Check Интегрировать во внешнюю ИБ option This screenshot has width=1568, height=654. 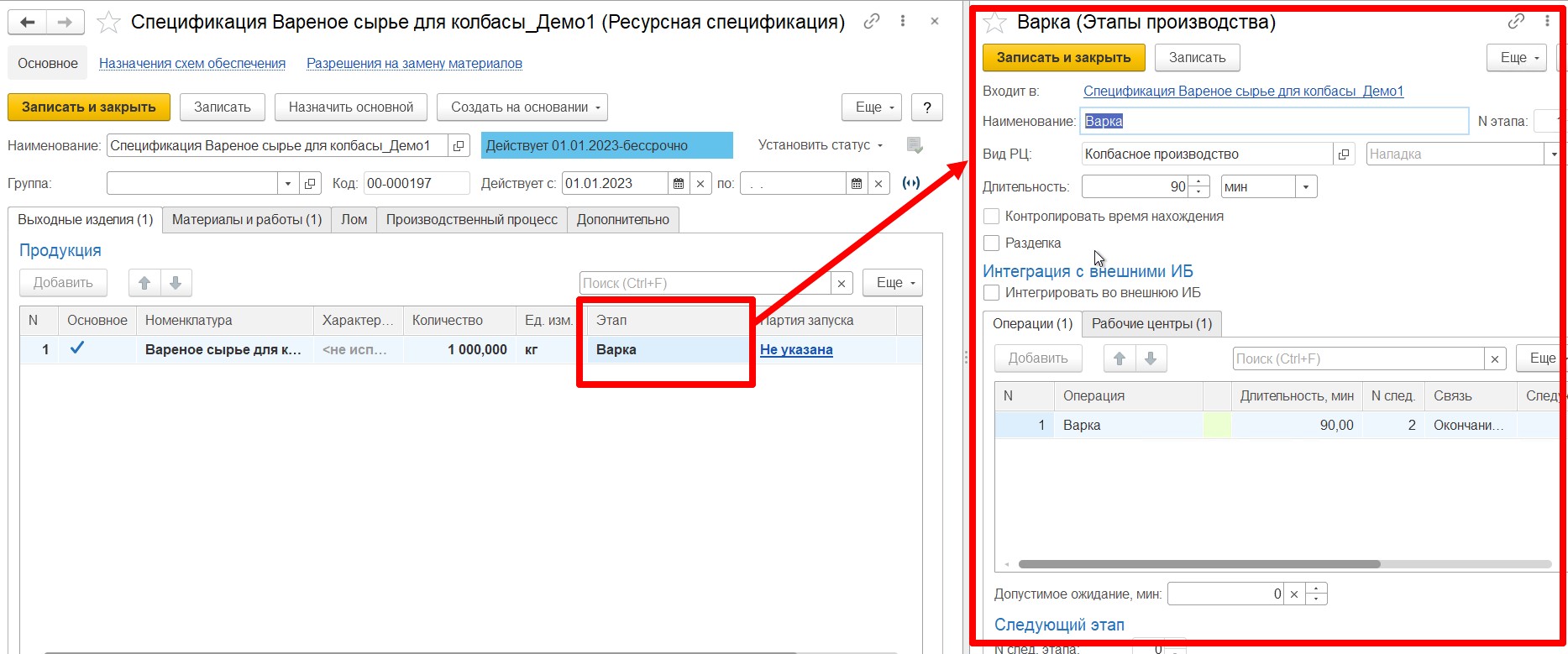tap(992, 293)
